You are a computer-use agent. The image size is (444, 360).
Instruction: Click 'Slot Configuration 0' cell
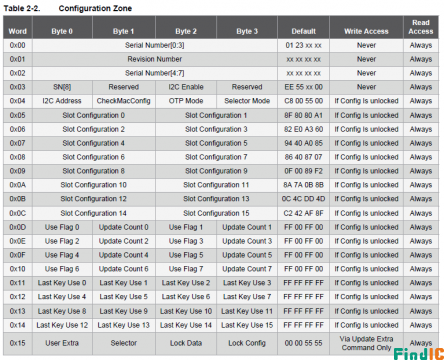tap(94, 115)
